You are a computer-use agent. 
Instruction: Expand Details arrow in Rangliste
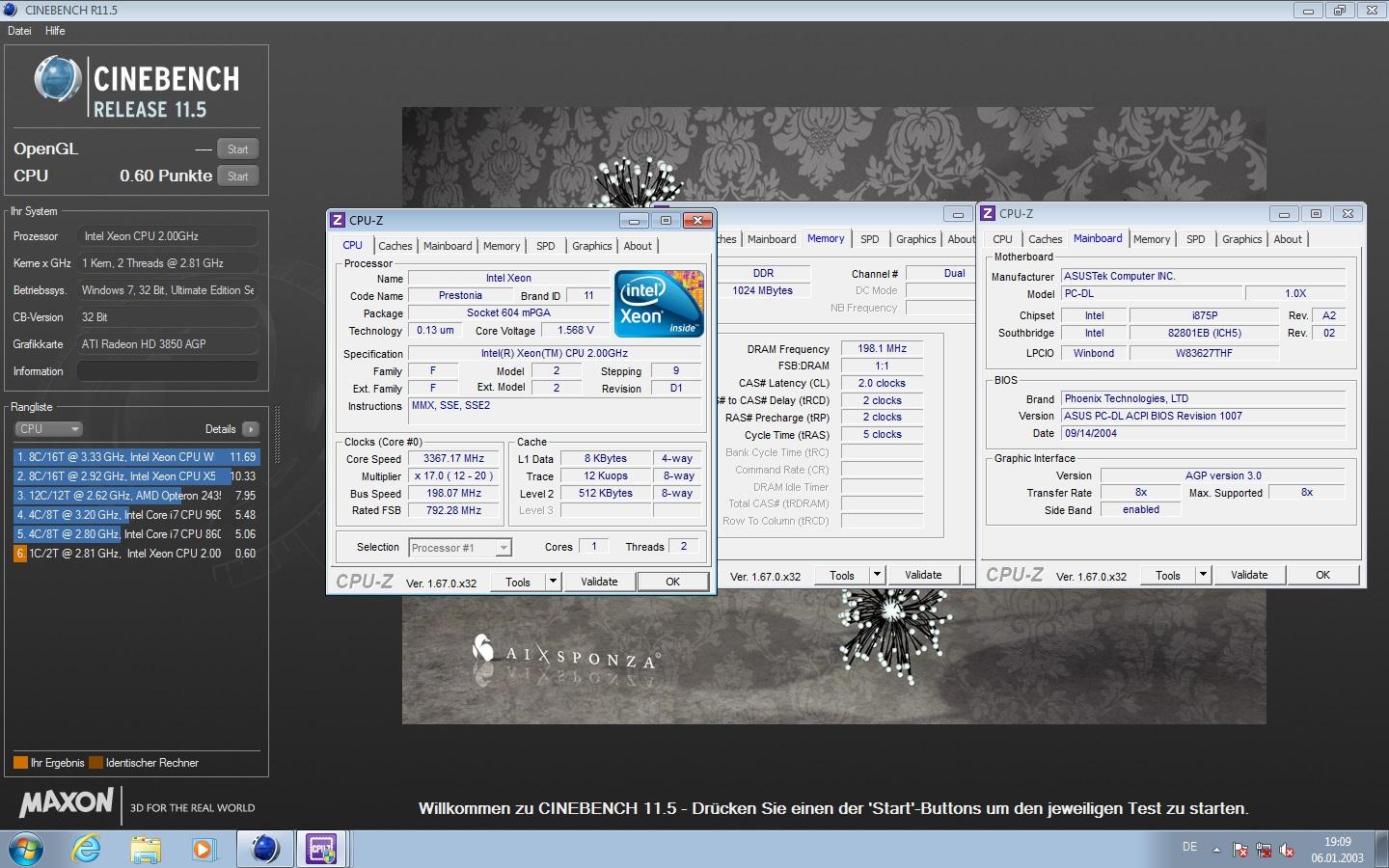pyautogui.click(x=251, y=429)
